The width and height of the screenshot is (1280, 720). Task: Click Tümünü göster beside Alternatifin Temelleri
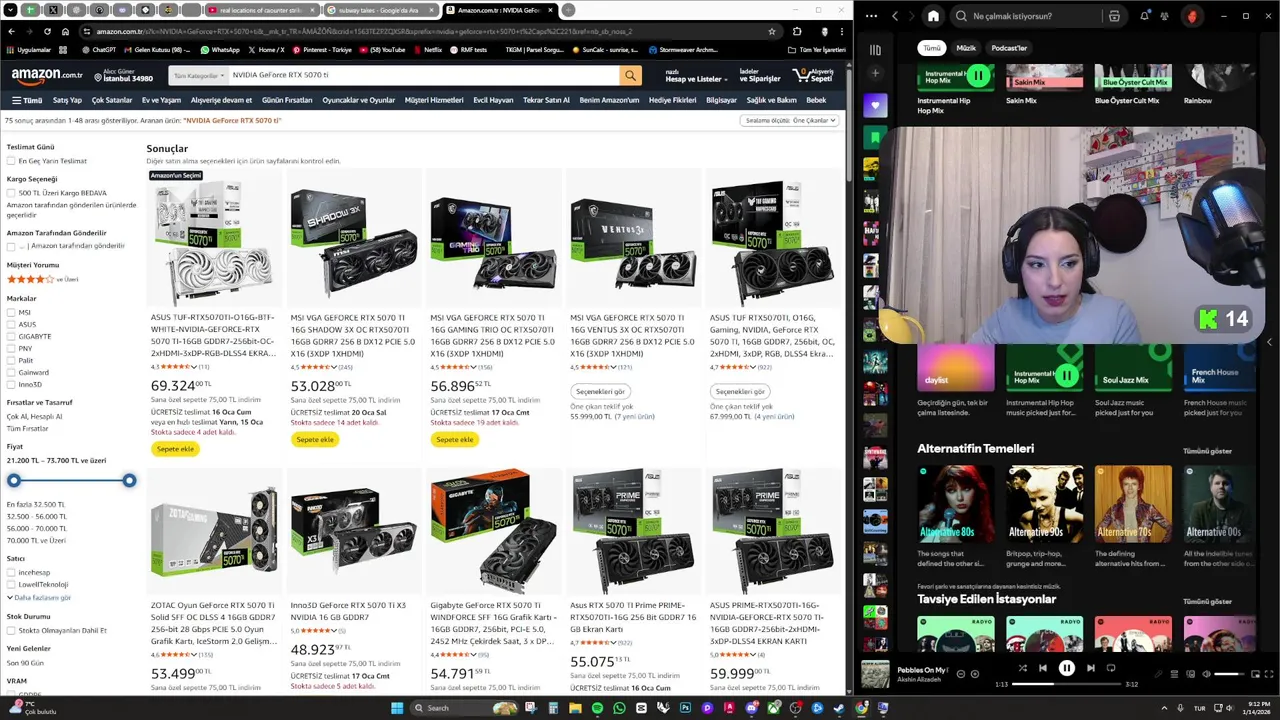1207,451
